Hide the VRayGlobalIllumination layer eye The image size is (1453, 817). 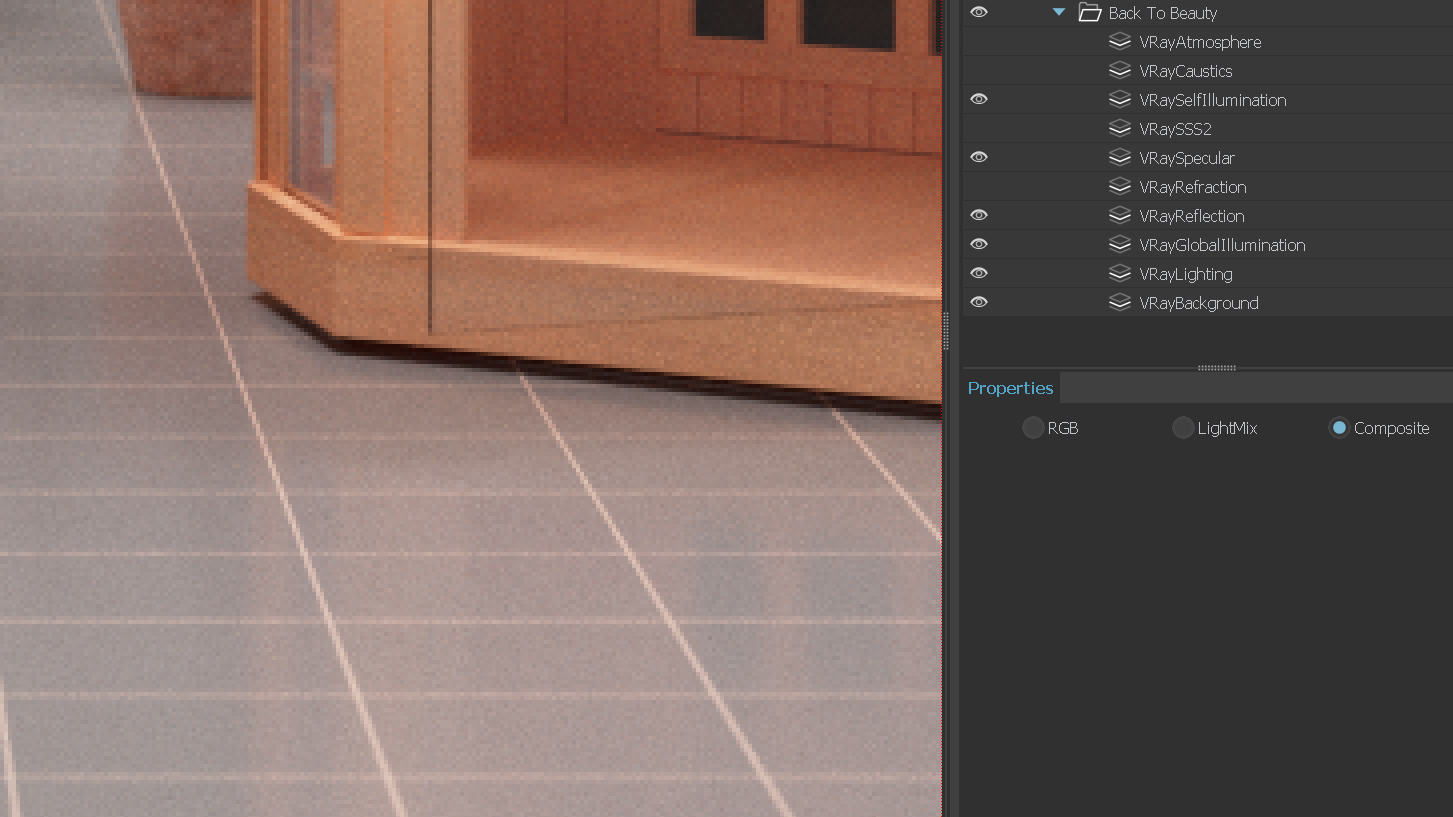coord(979,245)
